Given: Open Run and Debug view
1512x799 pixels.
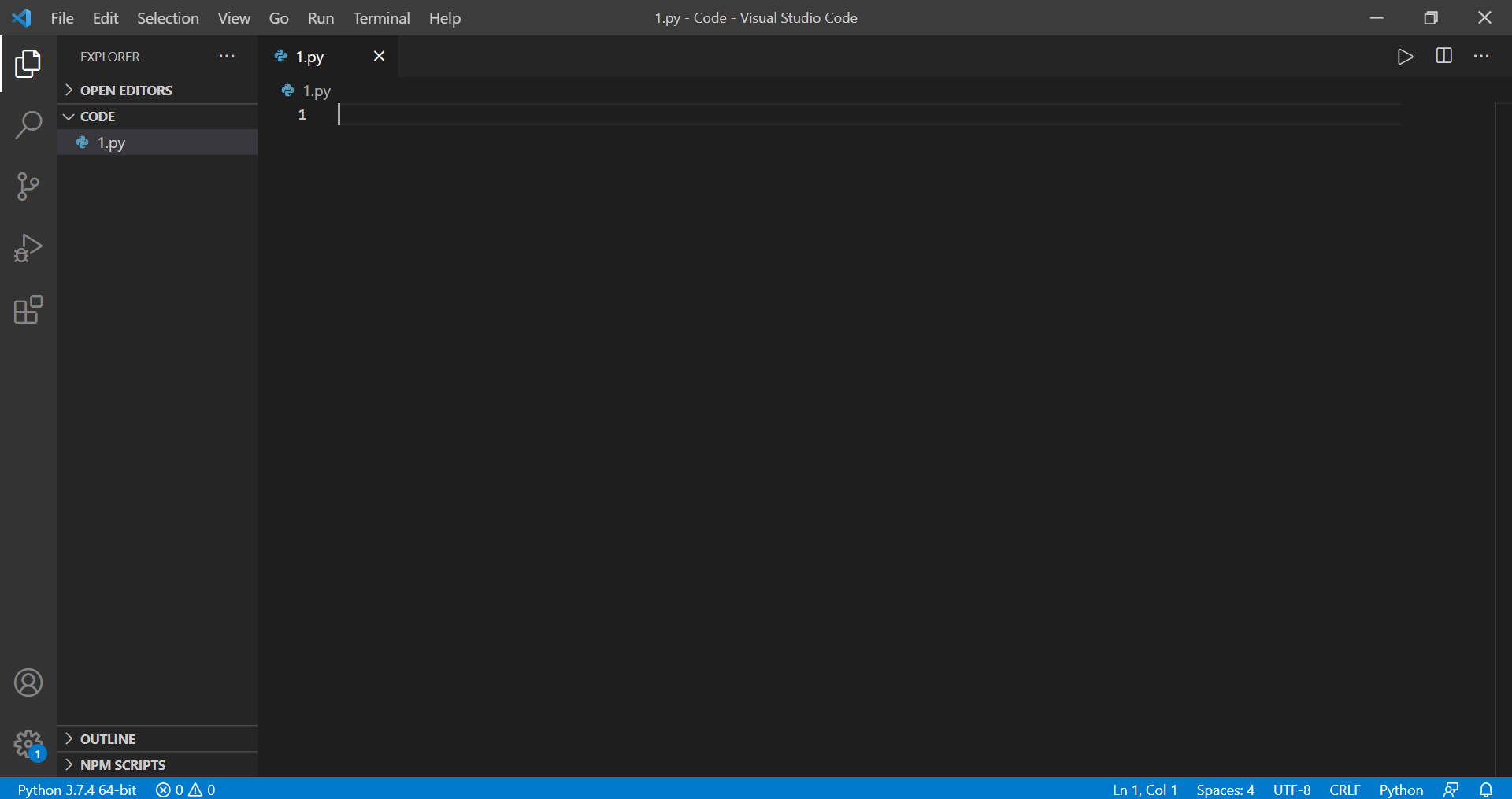Looking at the screenshot, I should [x=28, y=248].
